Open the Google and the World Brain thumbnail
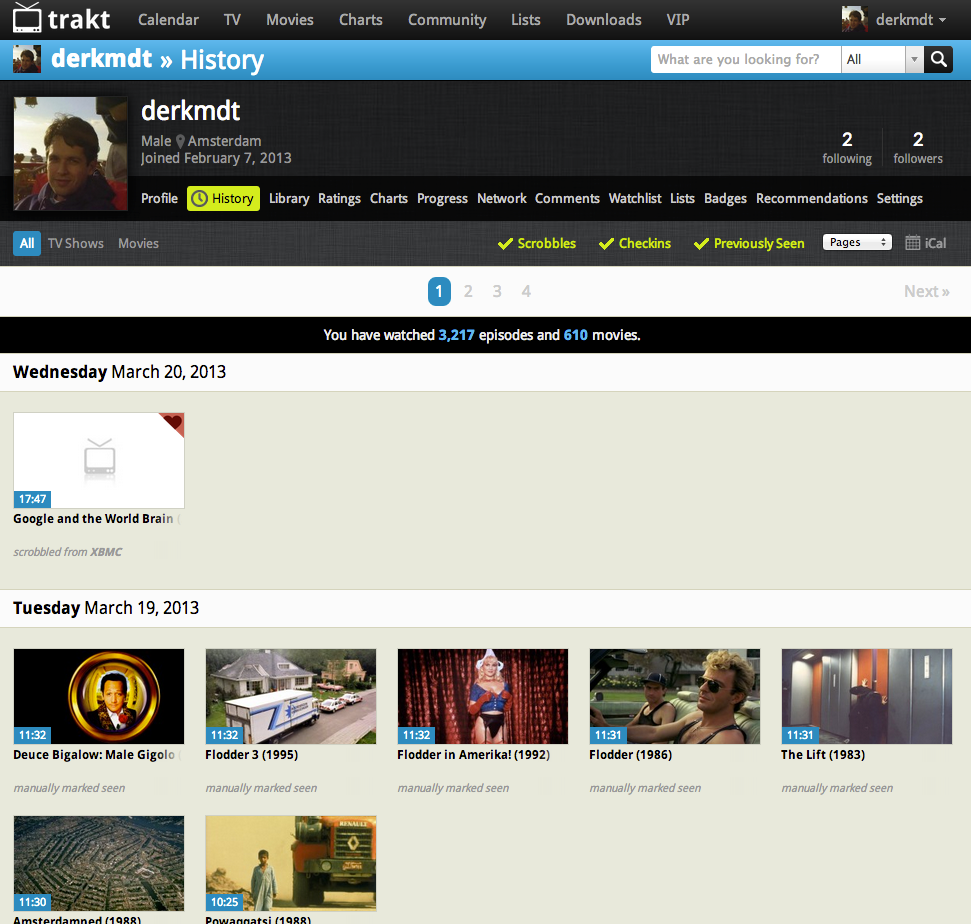The width and height of the screenshot is (971, 924). coord(99,460)
